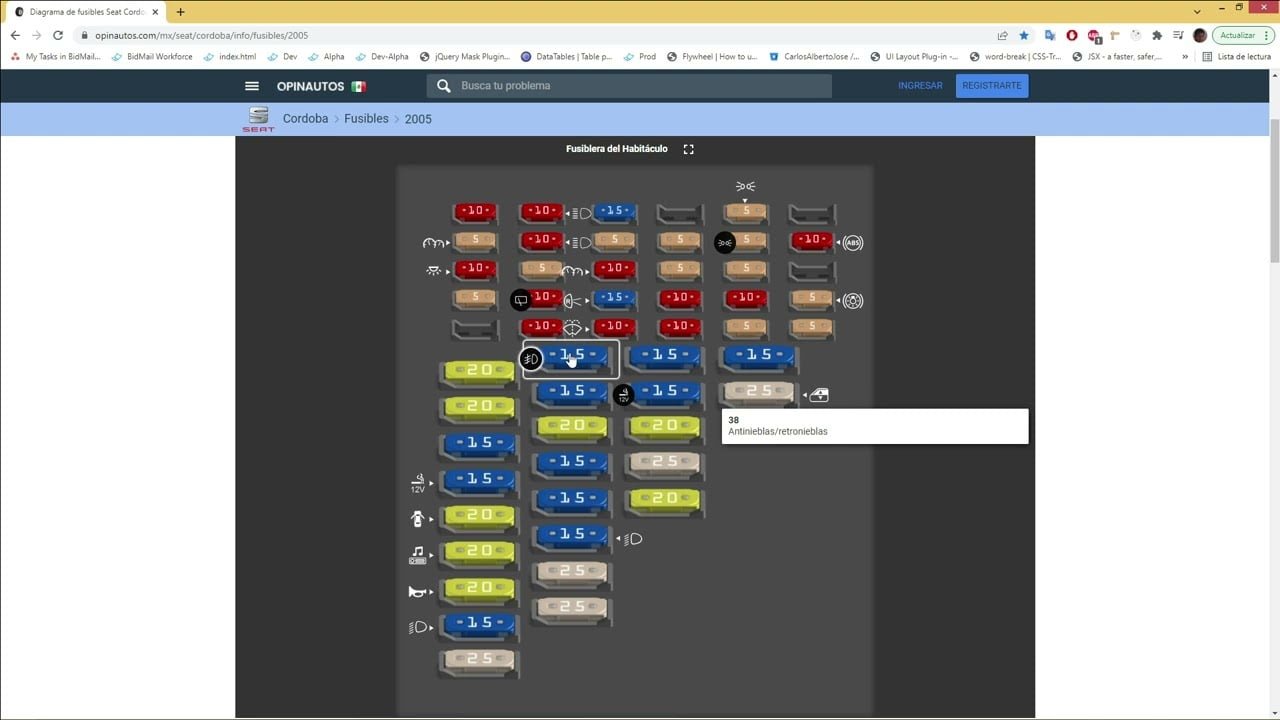Click the Mexico flag icon
The width and height of the screenshot is (1280, 720).
click(358, 87)
